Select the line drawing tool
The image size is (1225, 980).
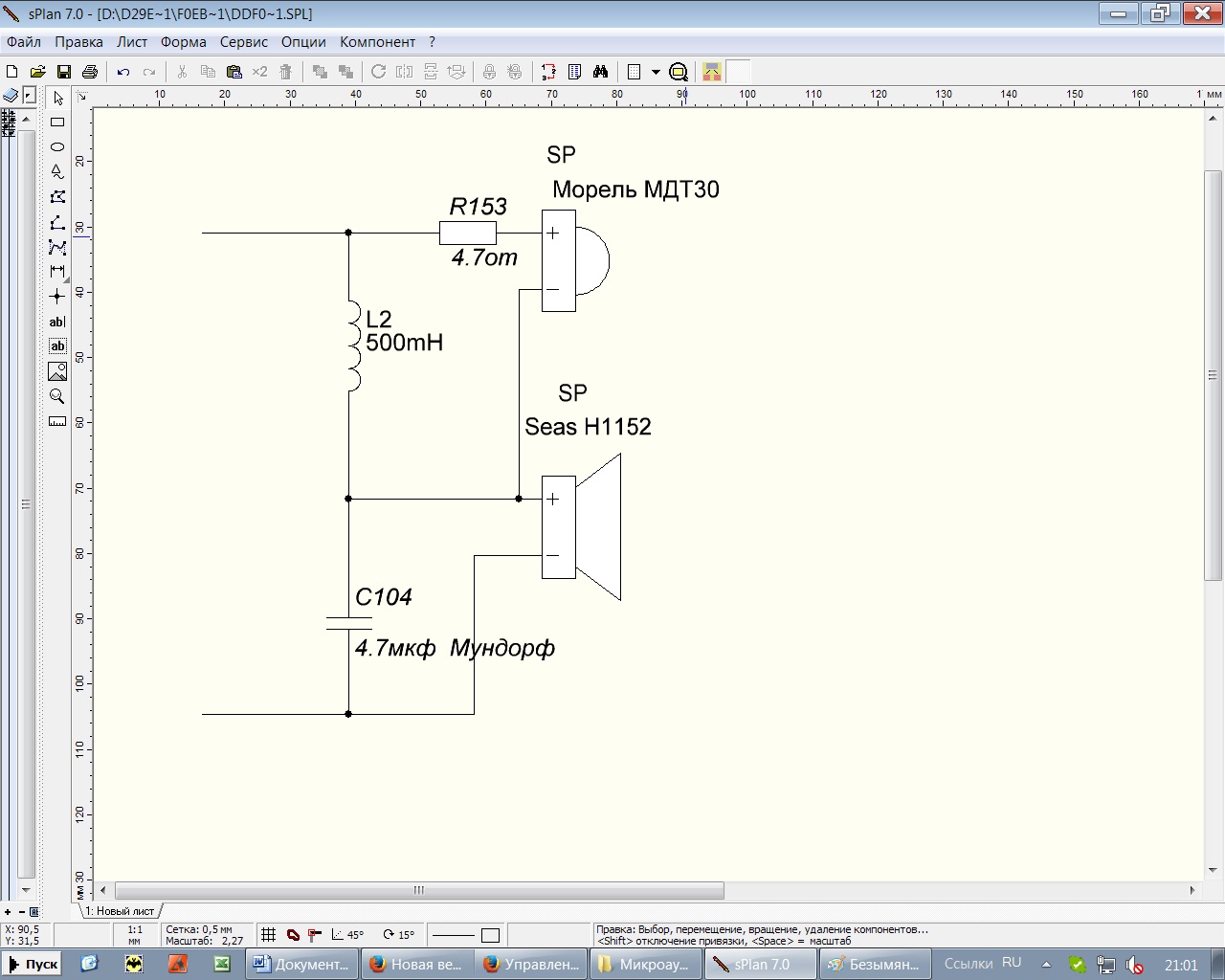point(57,222)
